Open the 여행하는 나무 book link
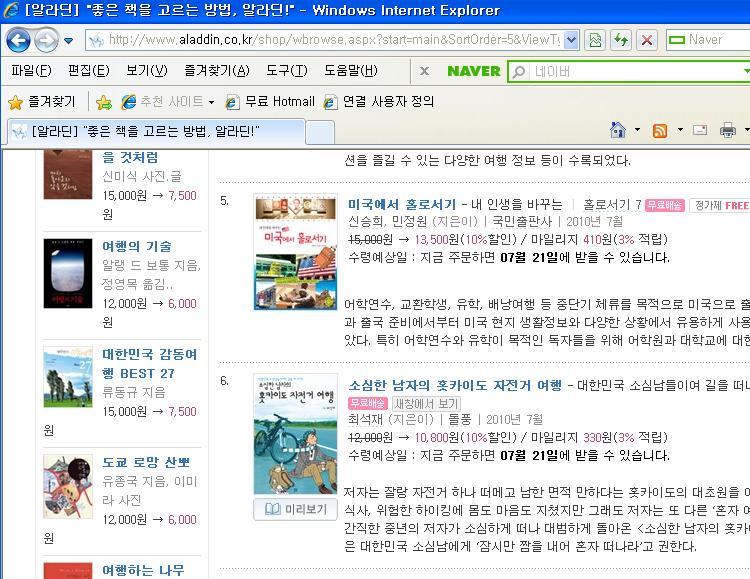Viewport: 750px width, 579px height. (143, 570)
